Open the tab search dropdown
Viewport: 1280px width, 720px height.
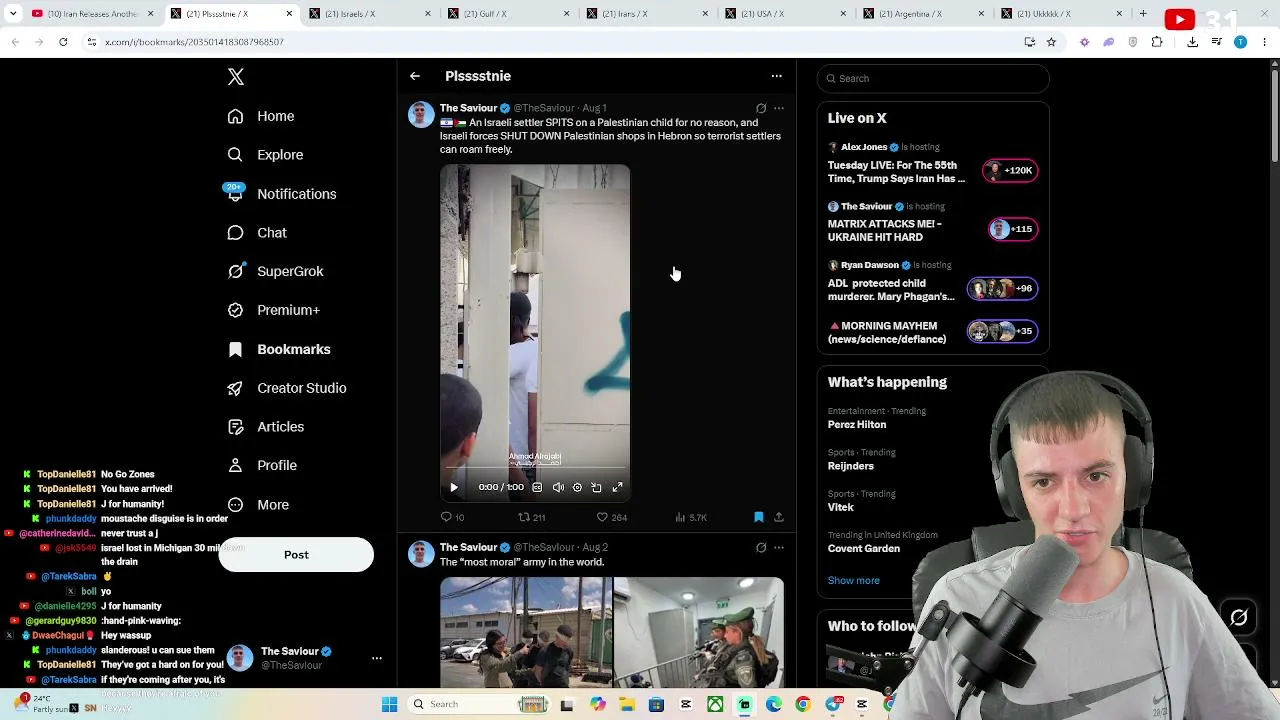pos(13,14)
